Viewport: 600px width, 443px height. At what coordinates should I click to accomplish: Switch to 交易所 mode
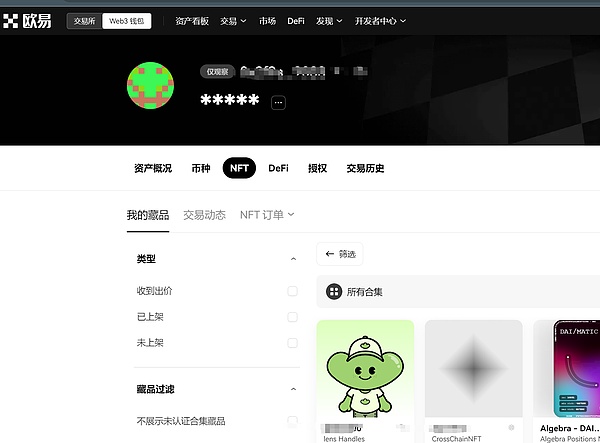84,20
